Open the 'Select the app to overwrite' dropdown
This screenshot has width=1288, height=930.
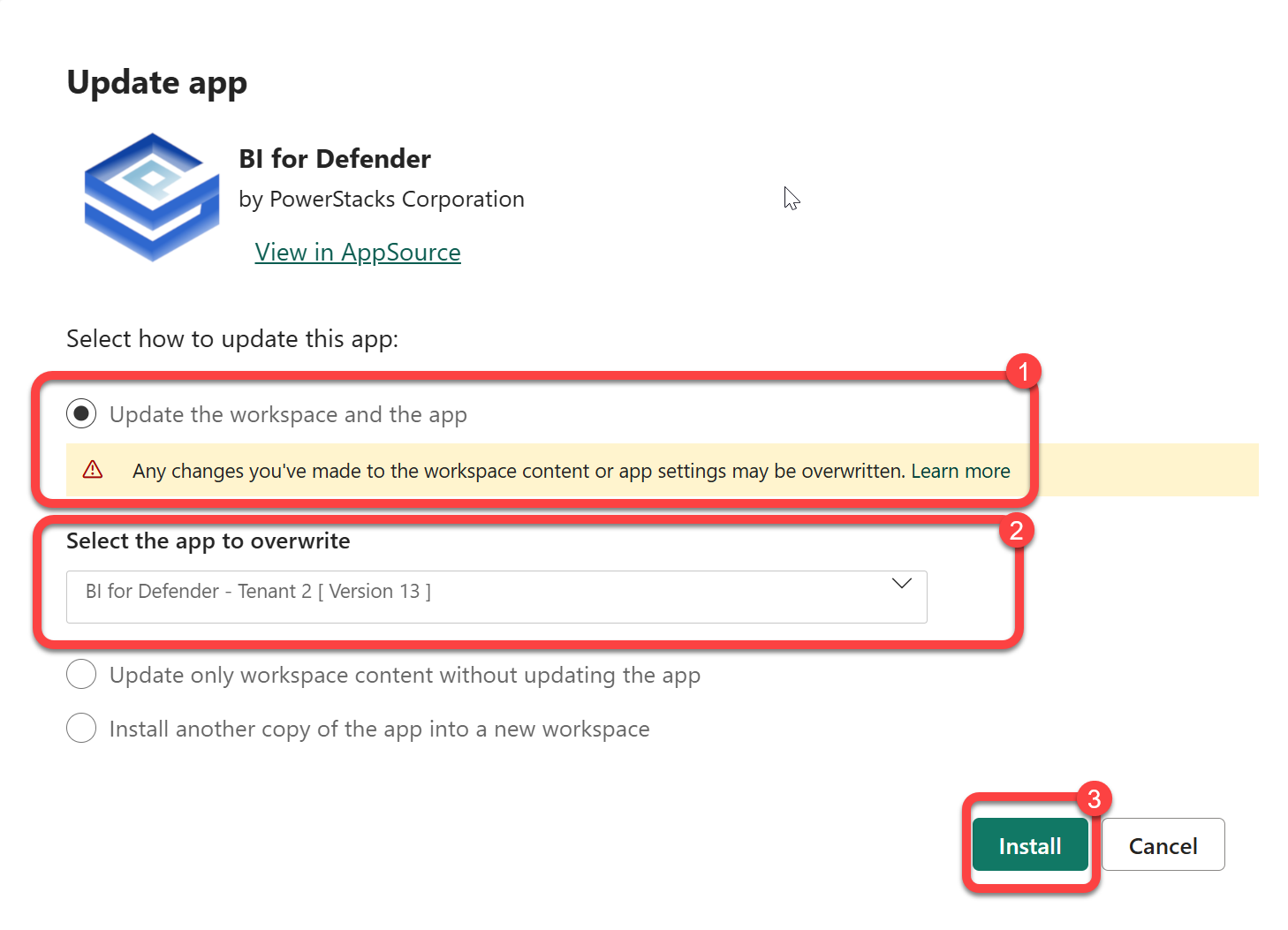[x=496, y=596]
